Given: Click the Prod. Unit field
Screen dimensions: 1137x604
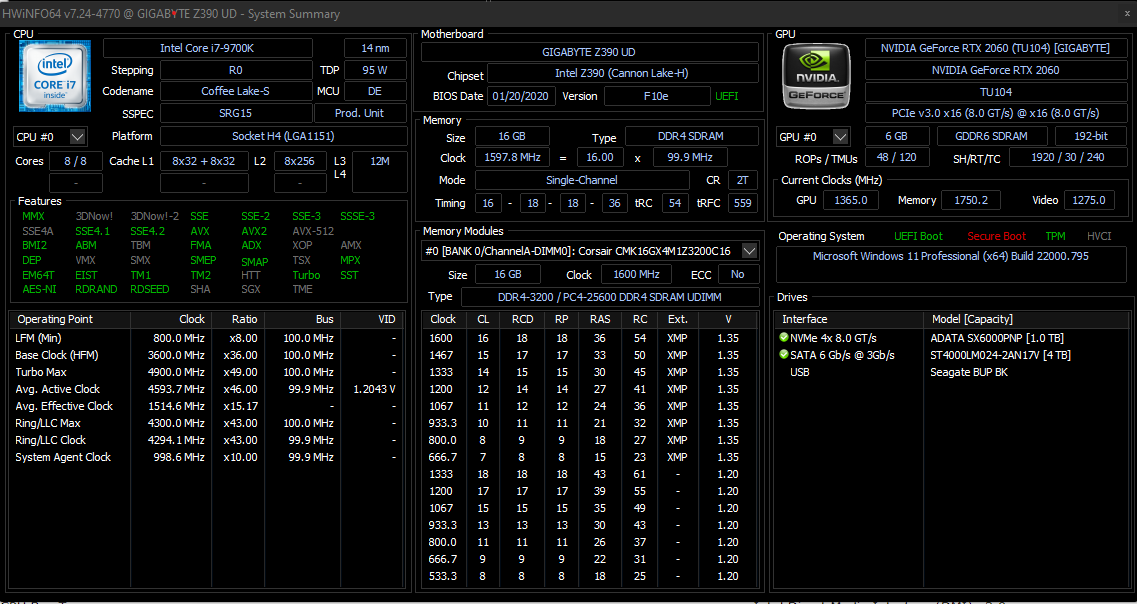Looking at the screenshot, I should pyautogui.click(x=360, y=113).
